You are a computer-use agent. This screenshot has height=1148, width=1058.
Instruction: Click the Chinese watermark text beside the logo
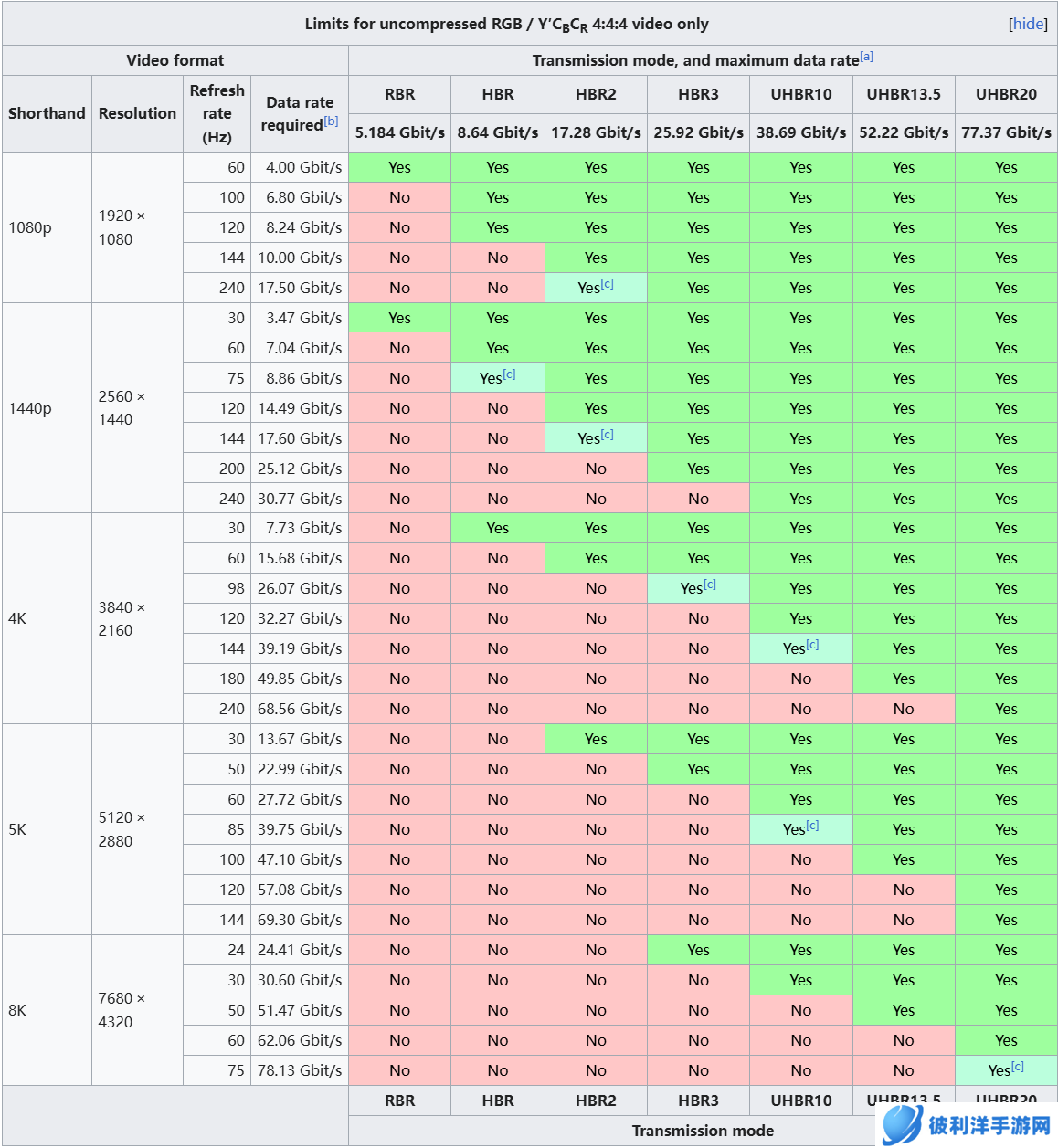tap(989, 1125)
